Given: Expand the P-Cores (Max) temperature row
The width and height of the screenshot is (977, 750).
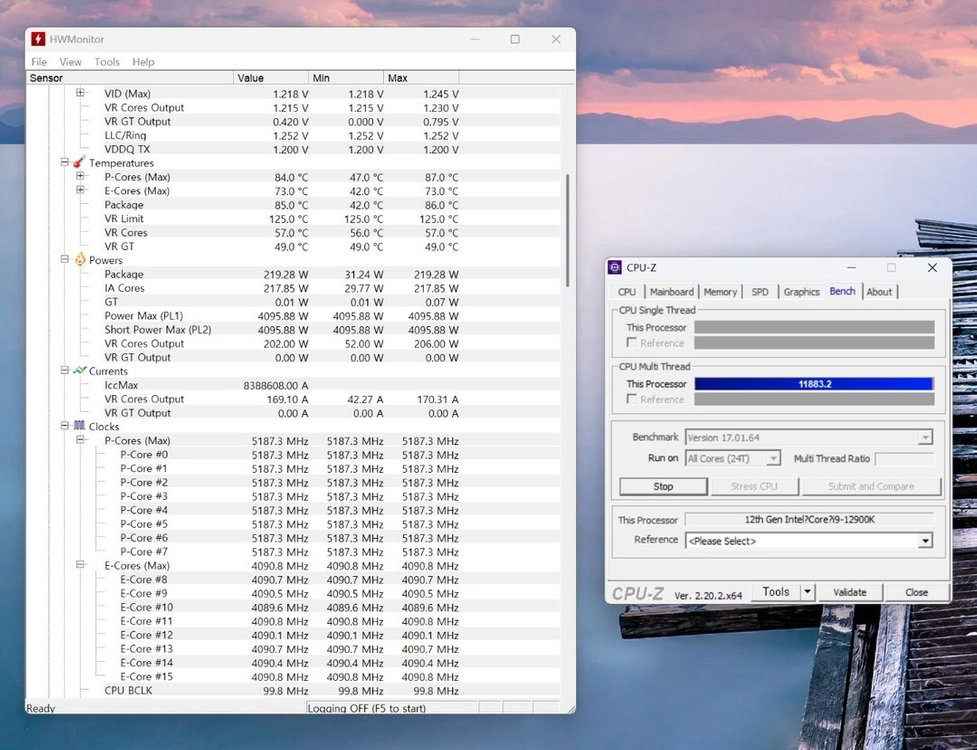Looking at the screenshot, I should pyautogui.click(x=80, y=176).
